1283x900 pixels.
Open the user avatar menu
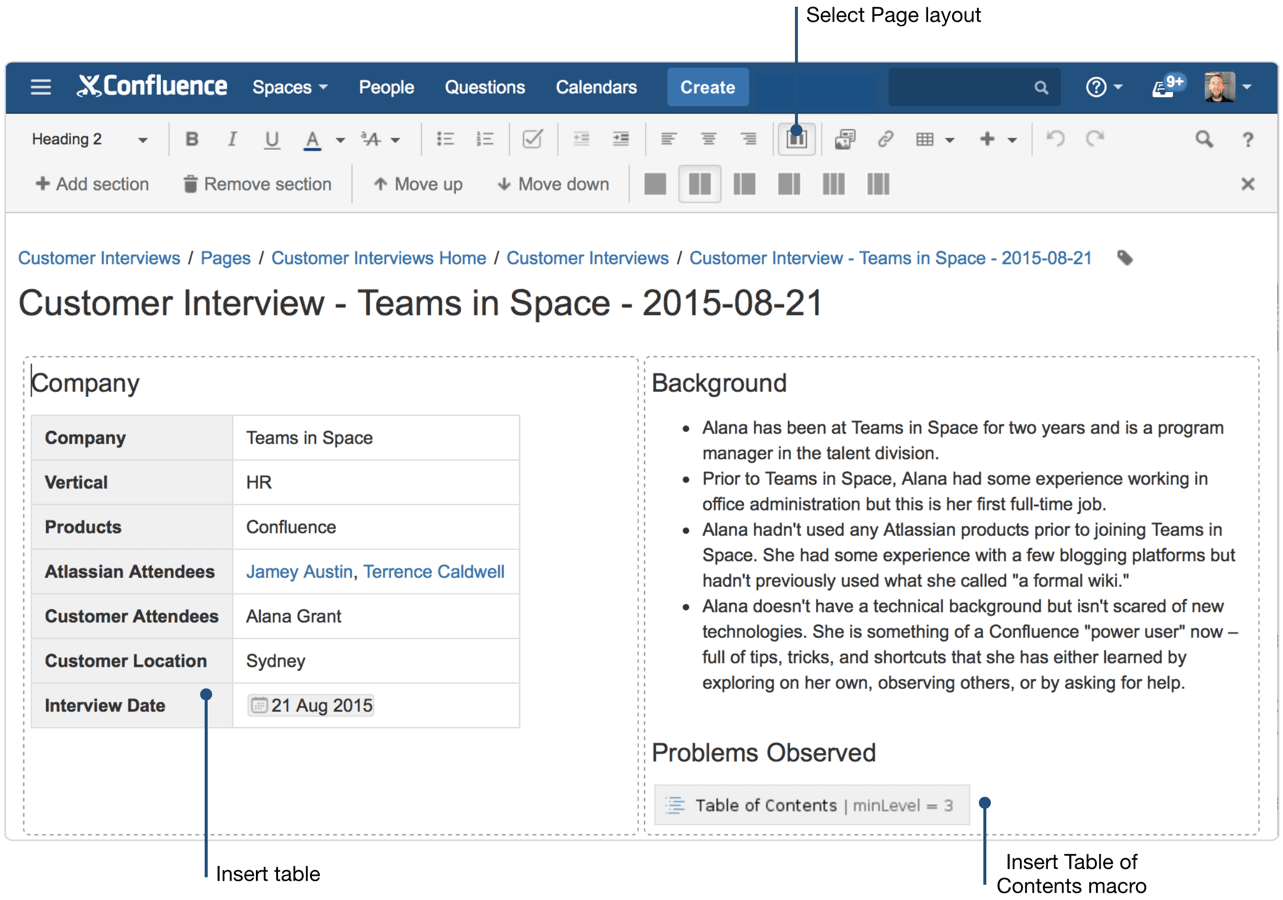click(1229, 87)
